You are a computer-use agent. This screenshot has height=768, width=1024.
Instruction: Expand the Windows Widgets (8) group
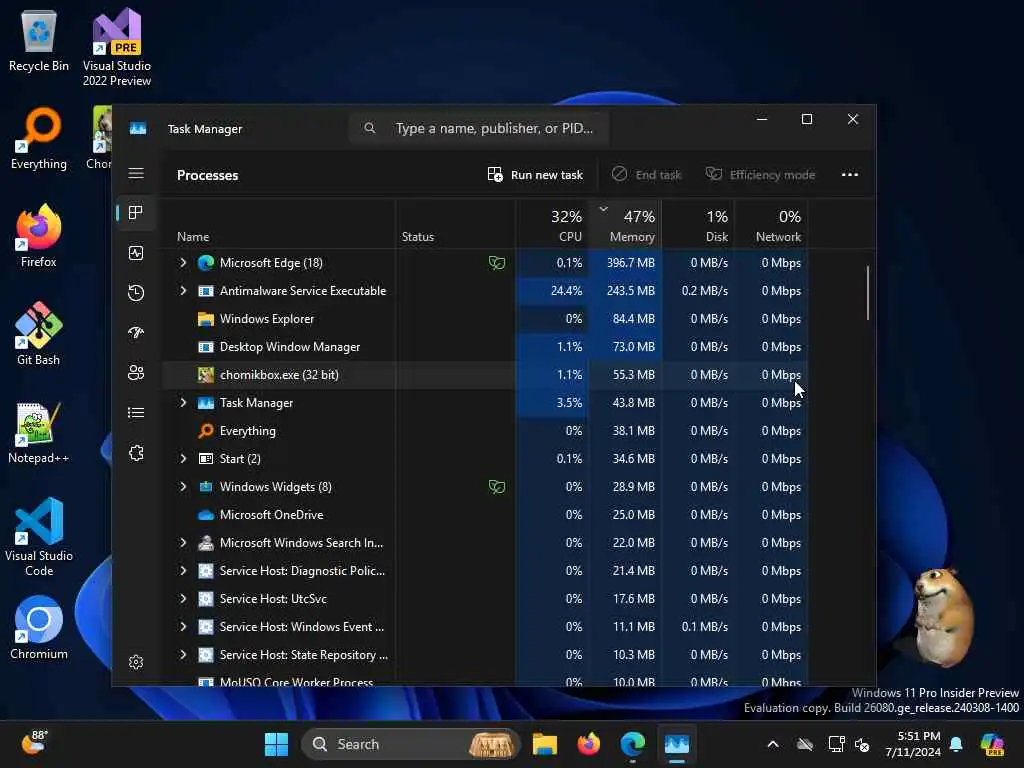pyautogui.click(x=183, y=487)
